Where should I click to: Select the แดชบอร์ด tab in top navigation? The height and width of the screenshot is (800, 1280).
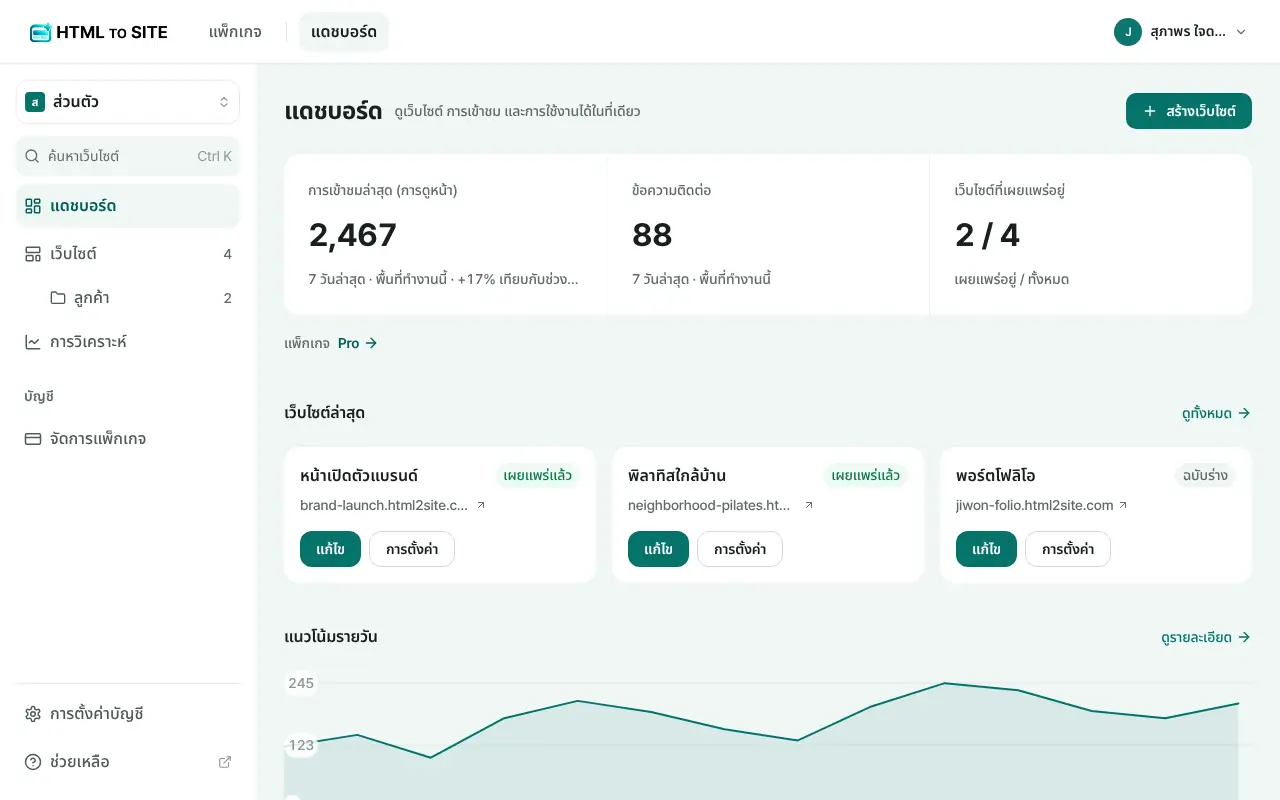tap(344, 32)
